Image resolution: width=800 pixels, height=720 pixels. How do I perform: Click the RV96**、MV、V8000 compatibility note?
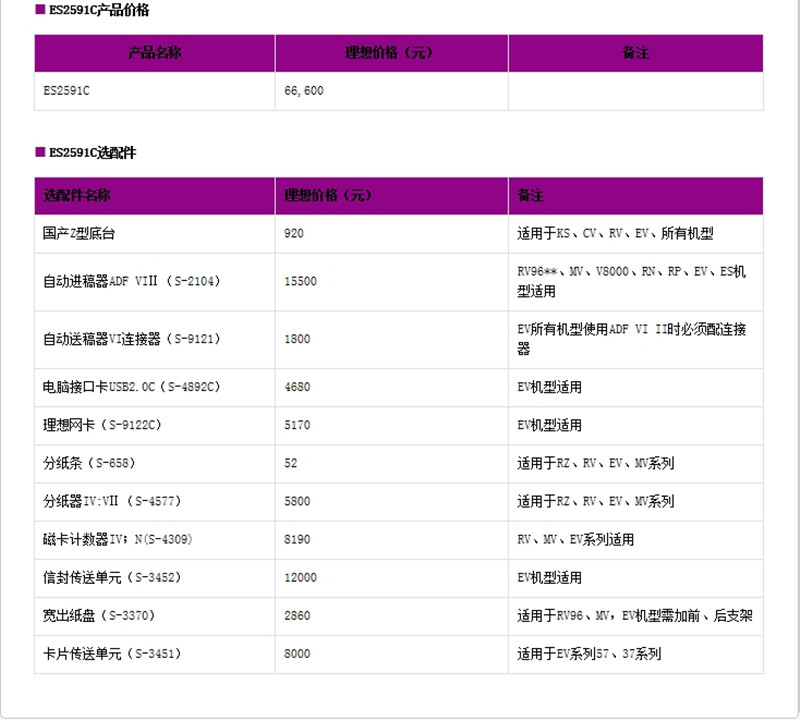(632, 282)
